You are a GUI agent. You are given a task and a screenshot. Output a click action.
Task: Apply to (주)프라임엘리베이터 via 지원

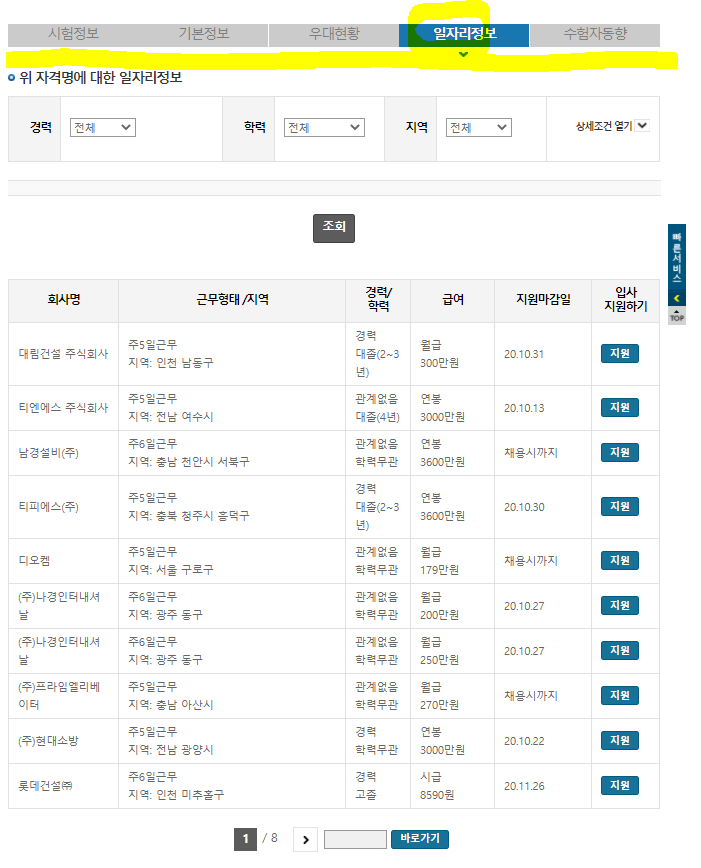[620, 695]
